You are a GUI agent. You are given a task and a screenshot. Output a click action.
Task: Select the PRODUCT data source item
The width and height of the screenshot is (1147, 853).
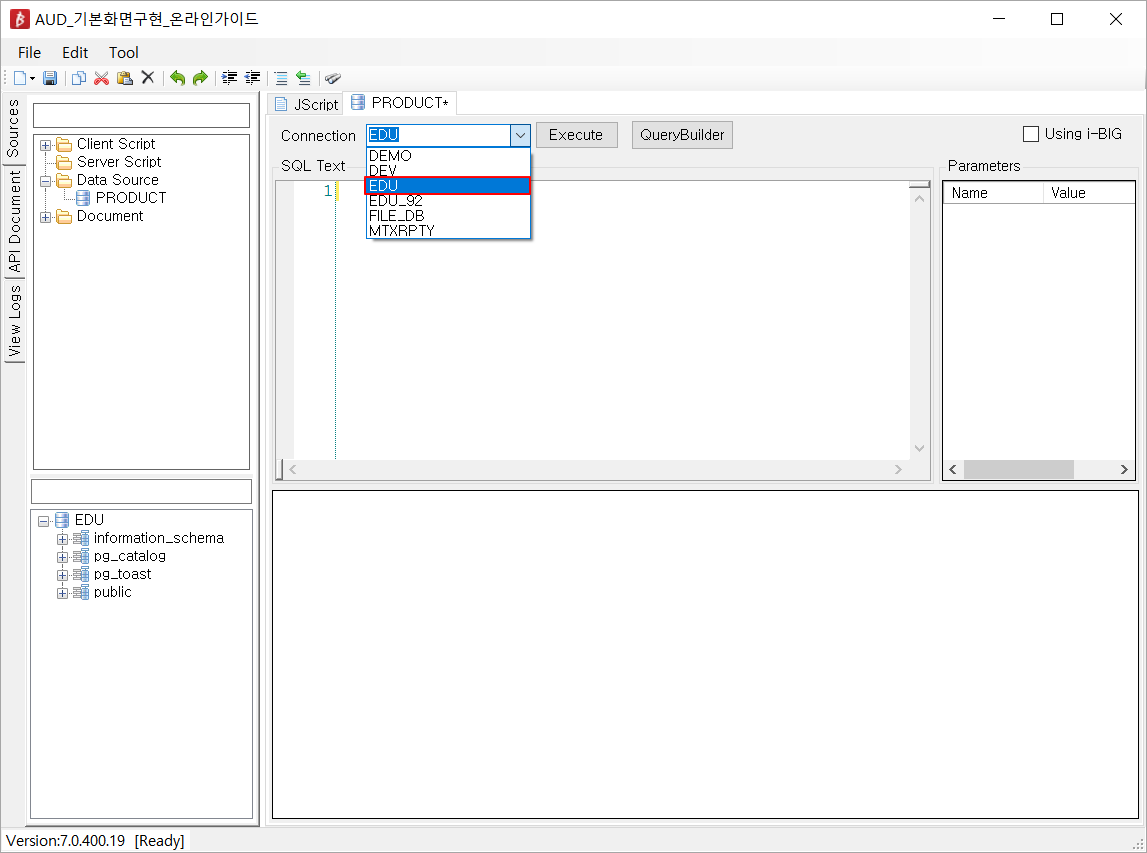point(131,198)
